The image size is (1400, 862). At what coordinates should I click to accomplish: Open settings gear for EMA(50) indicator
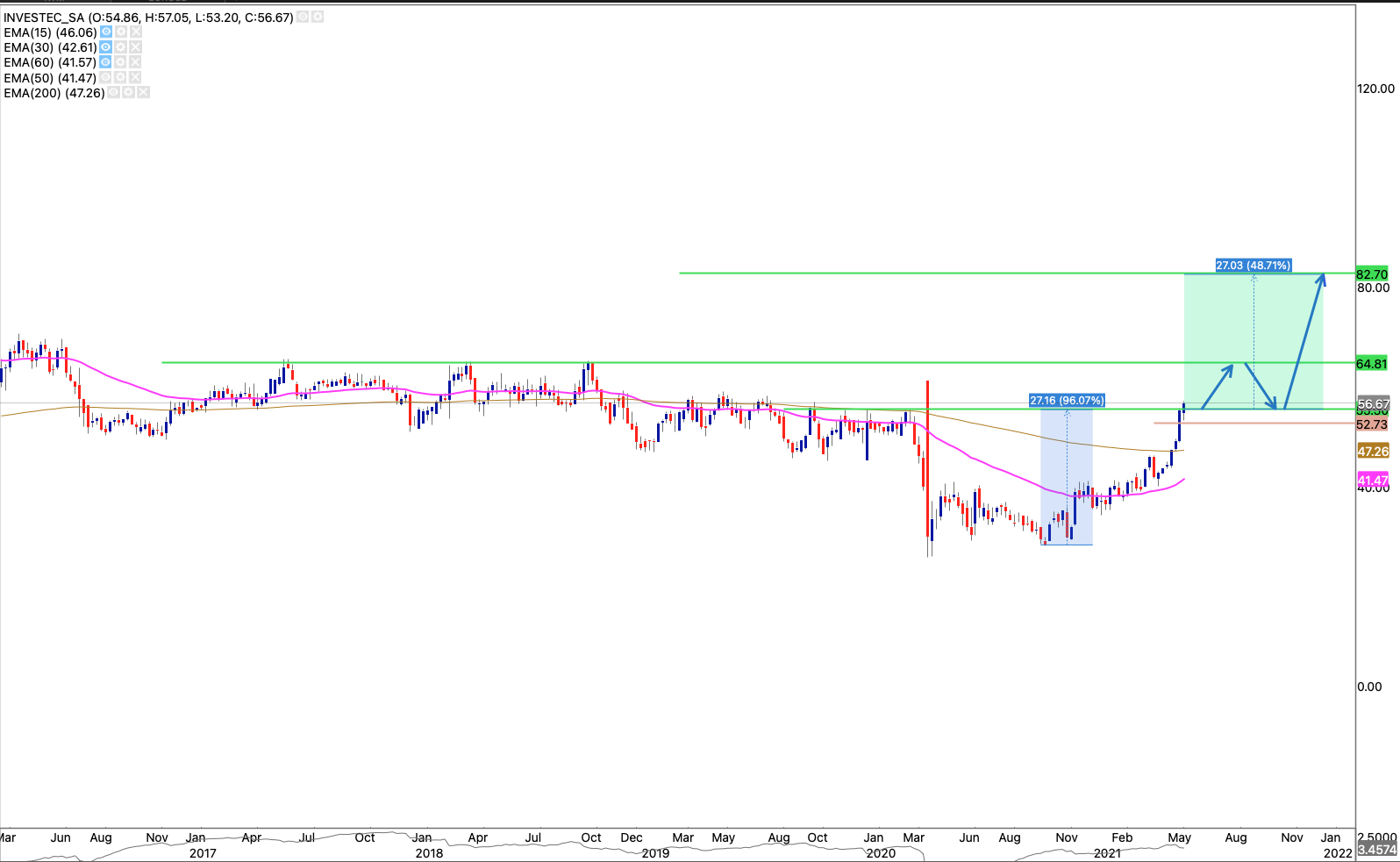[121, 77]
